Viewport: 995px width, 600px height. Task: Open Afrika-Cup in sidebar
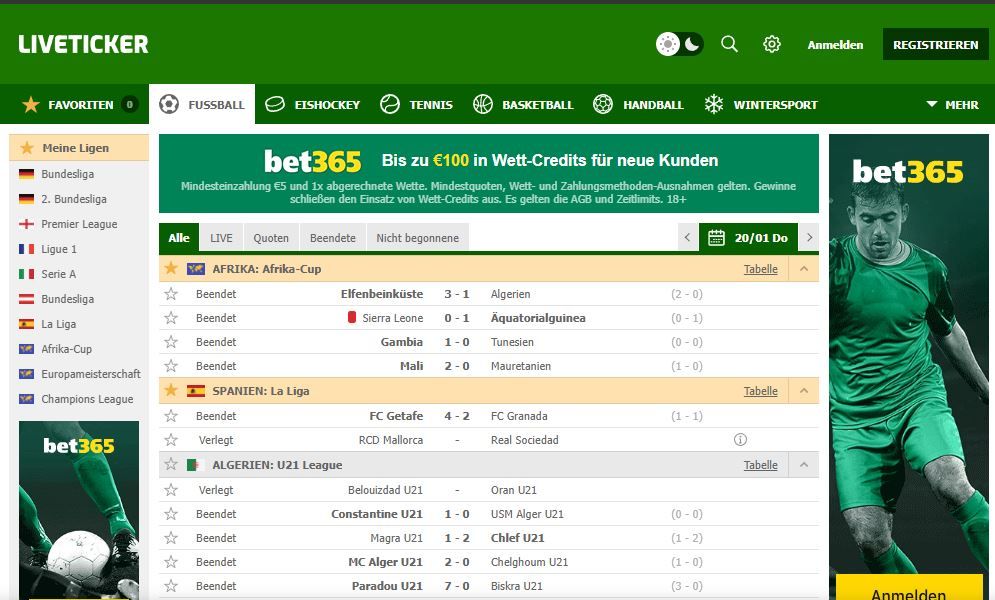coord(66,349)
